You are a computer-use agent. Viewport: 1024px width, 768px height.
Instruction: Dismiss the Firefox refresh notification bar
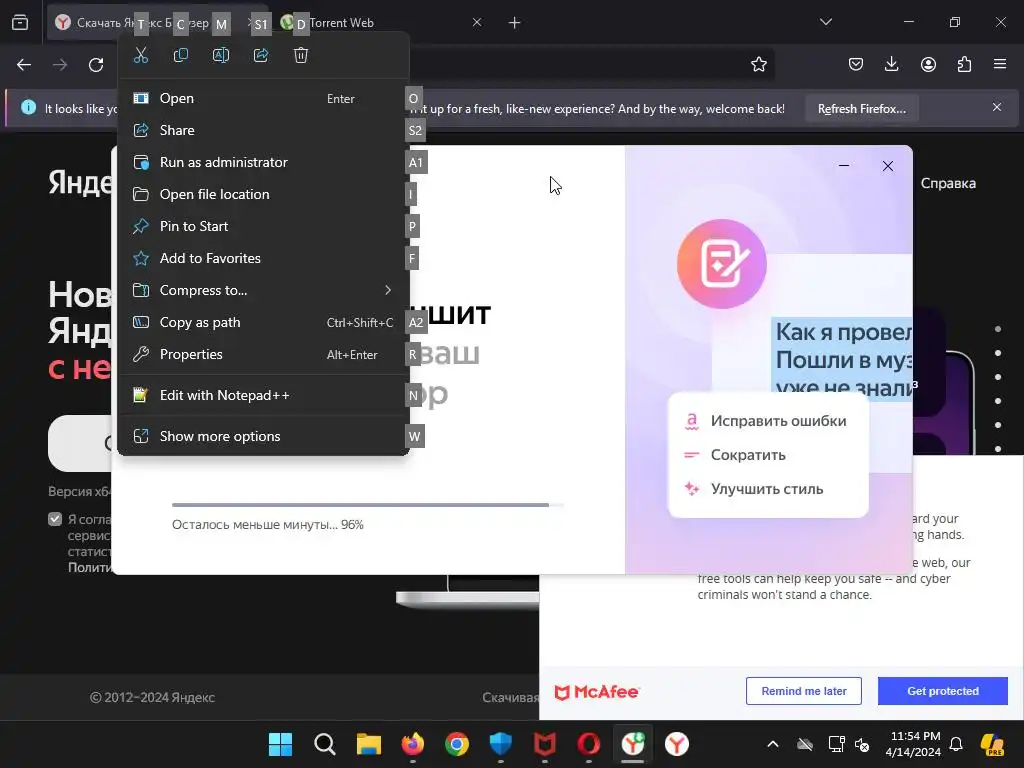coord(997,107)
